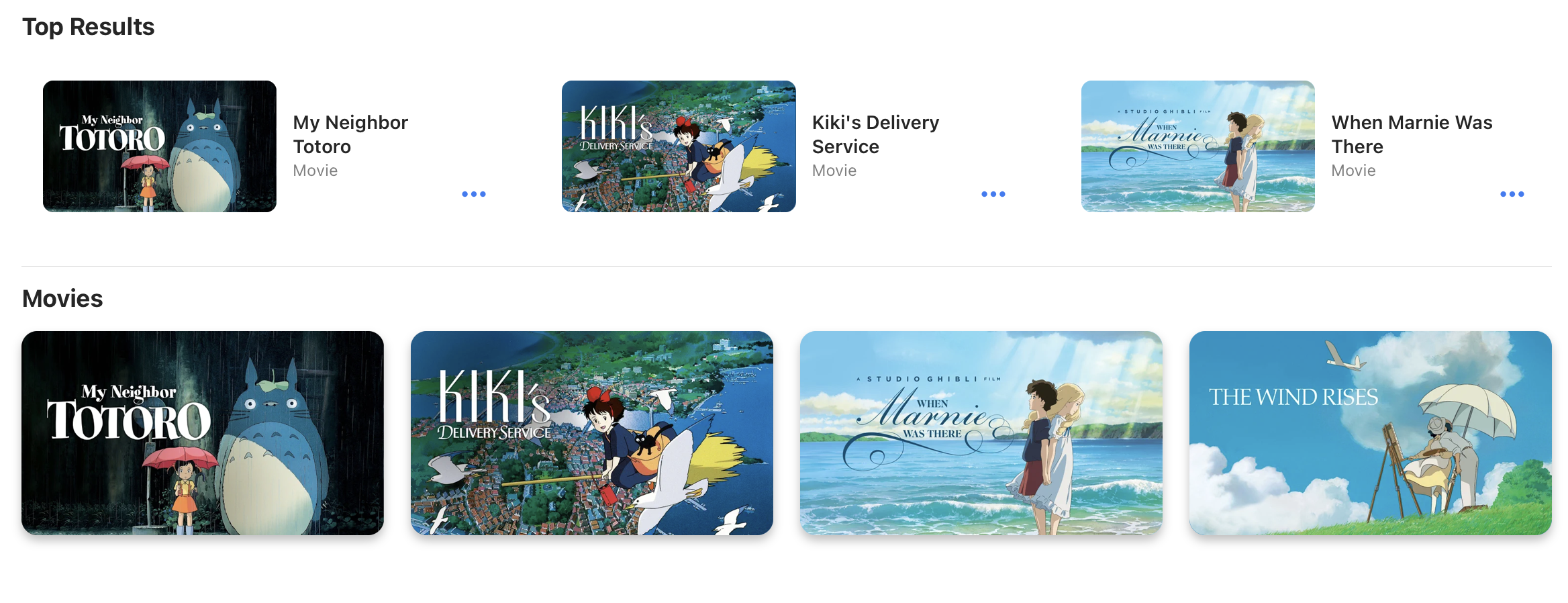Click the Movie label under My Neighbor Totoro
Image resolution: width=1568 pixels, height=603 pixels.
pos(315,171)
